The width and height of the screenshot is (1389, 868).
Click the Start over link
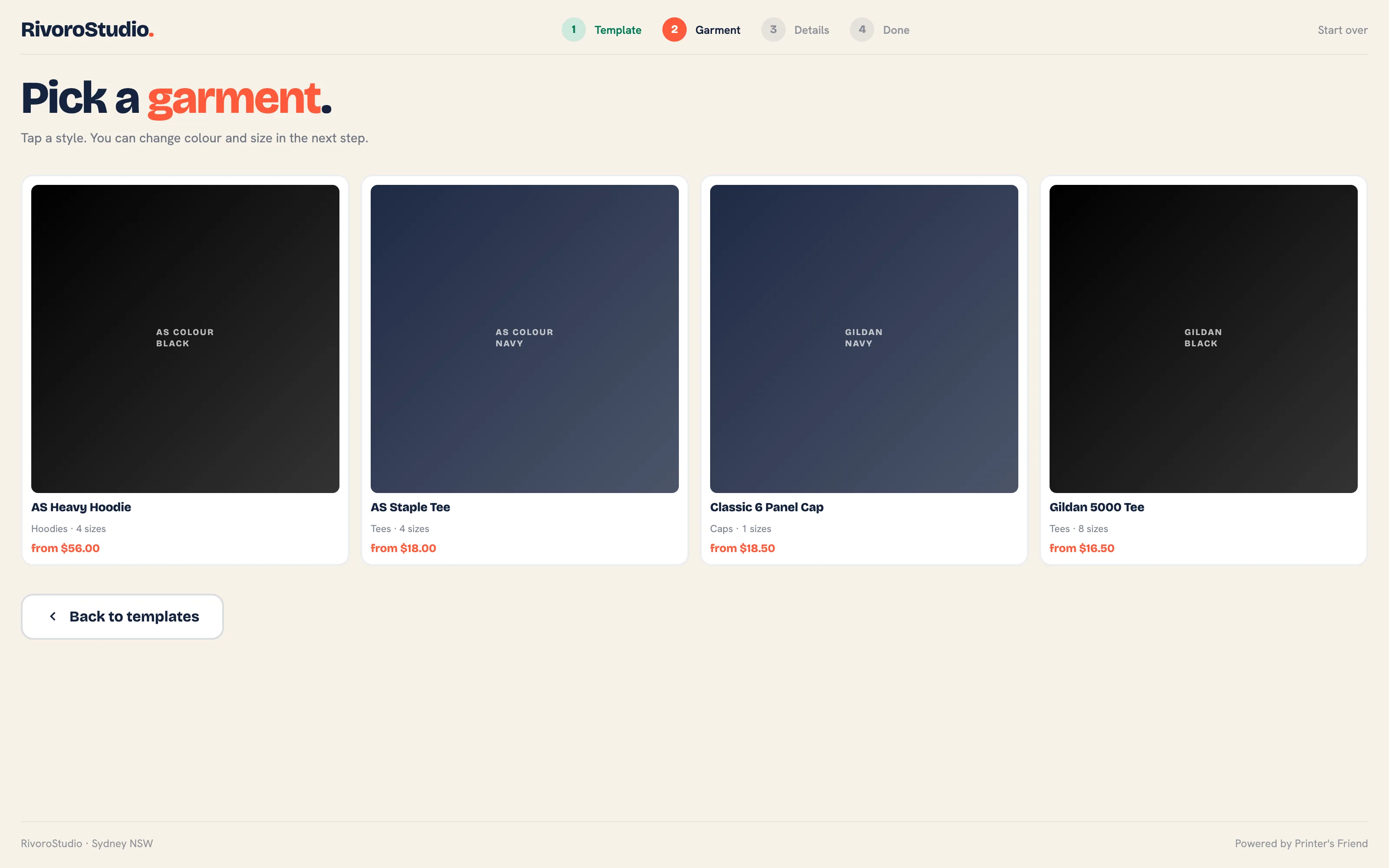coord(1343,30)
